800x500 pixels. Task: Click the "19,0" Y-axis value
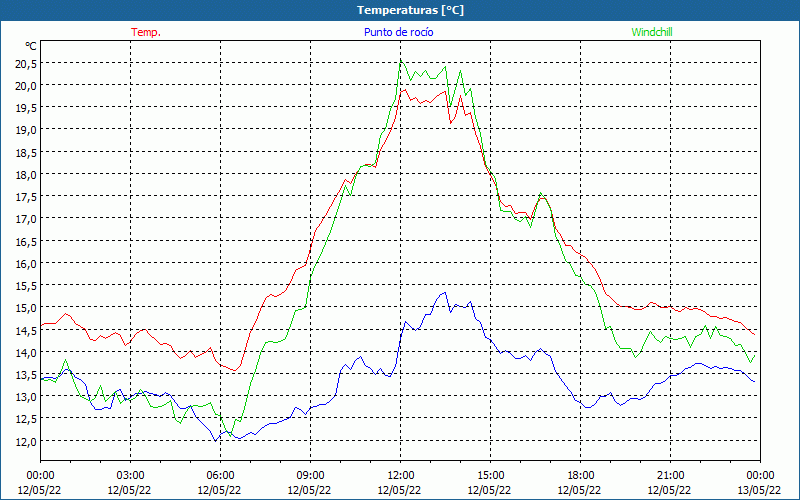click(26, 130)
